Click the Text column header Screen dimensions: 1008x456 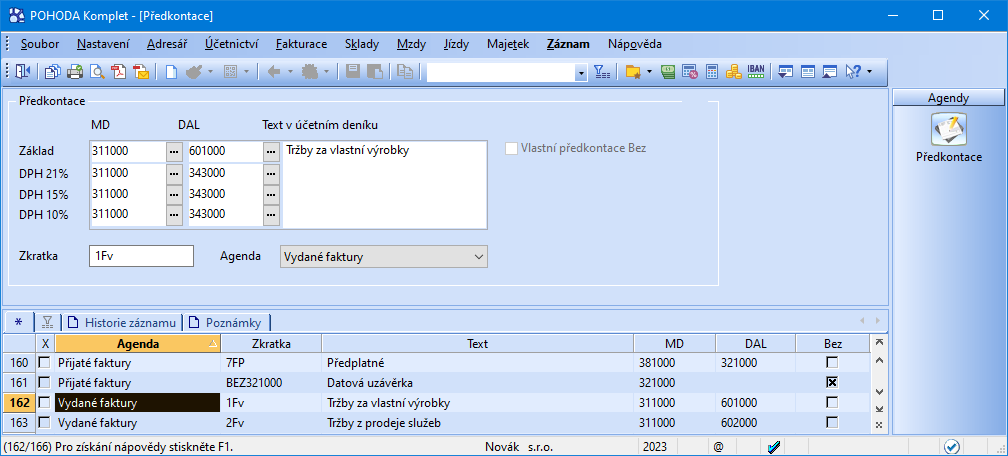coord(477,343)
